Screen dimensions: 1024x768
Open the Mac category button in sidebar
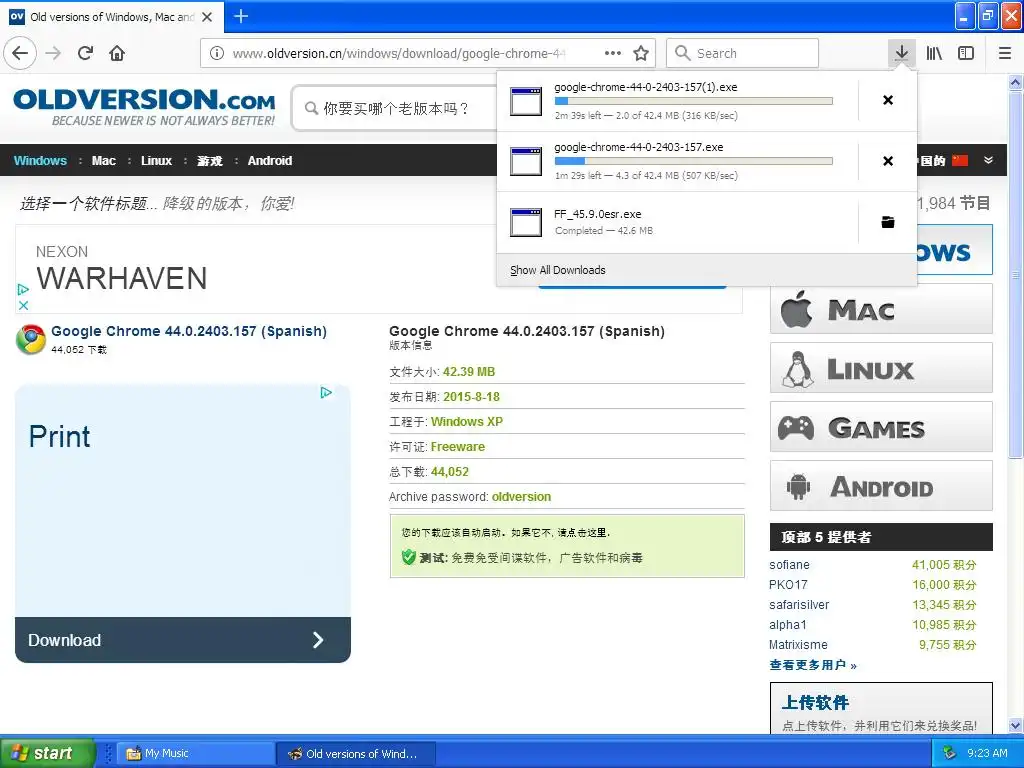coord(881,309)
